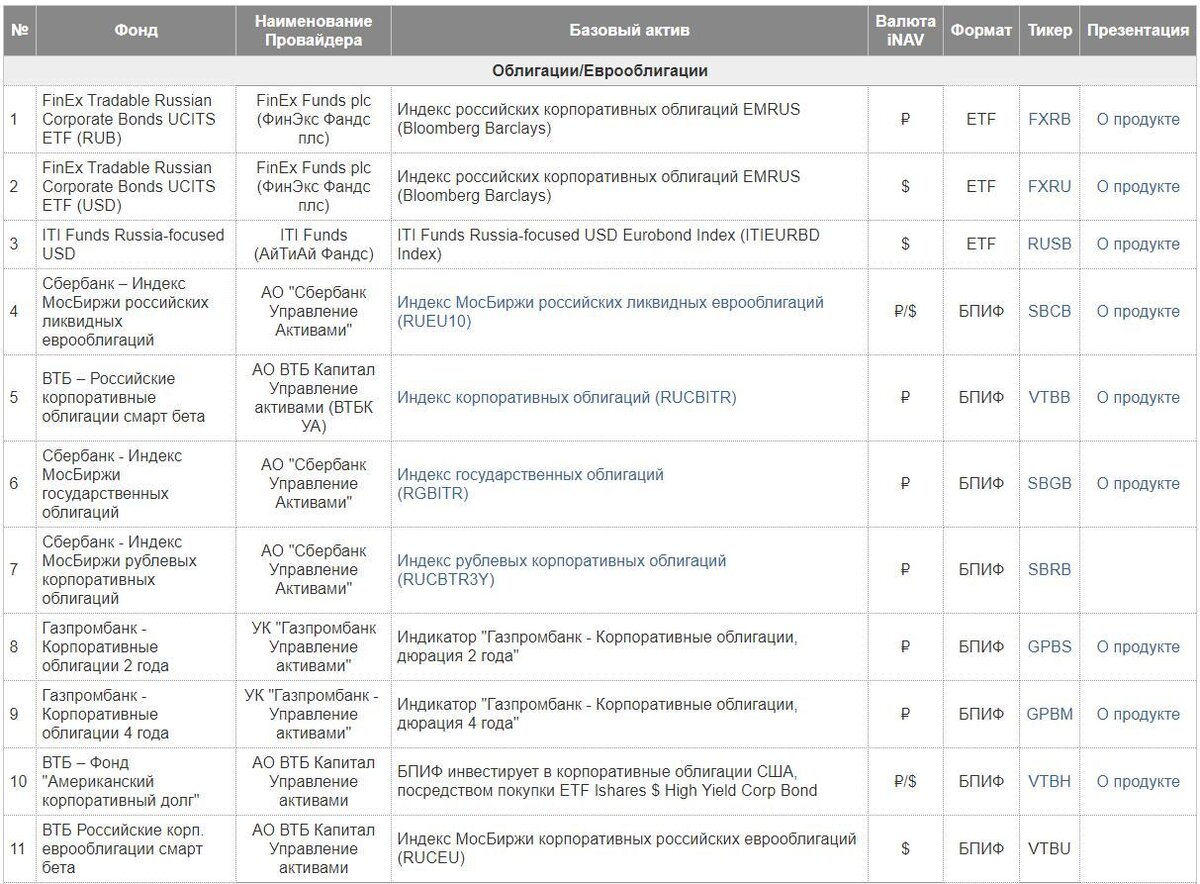Click the ETF format cell in FXRB row
This screenshot has width=1200, height=884.
(981, 119)
